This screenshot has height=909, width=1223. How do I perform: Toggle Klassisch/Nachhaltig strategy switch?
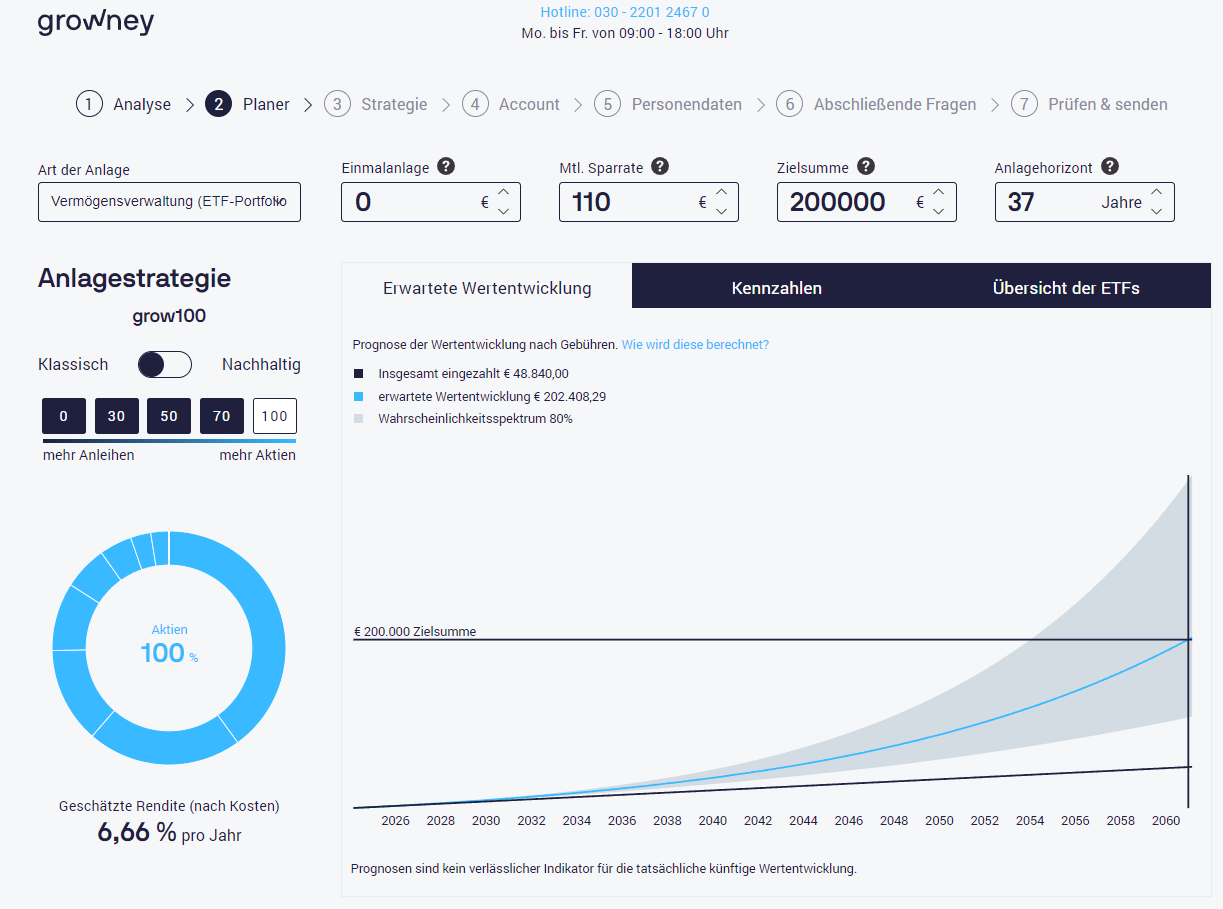point(165,365)
